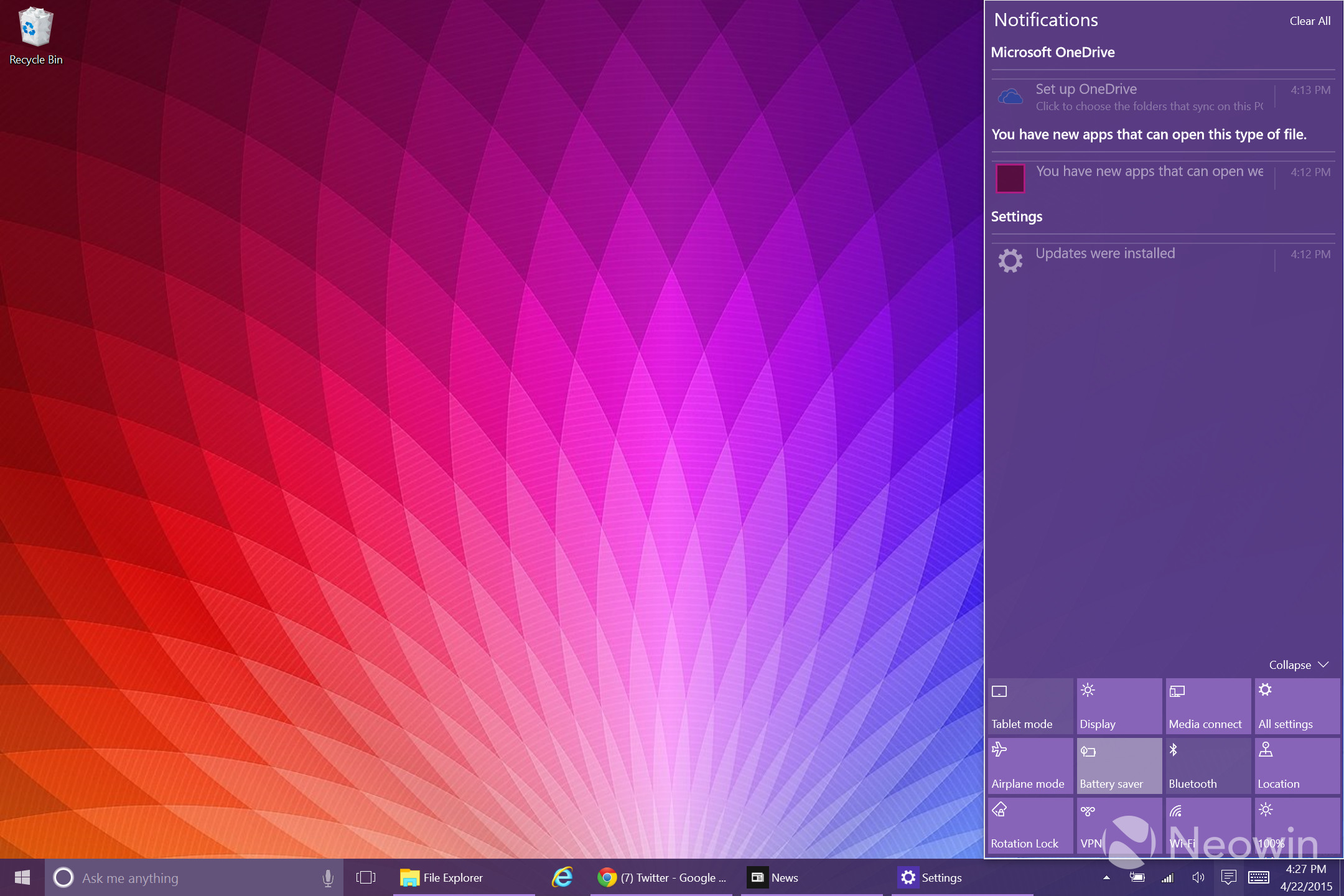Expand hidden tray icons arrow
1344x896 pixels.
pos(1105,877)
